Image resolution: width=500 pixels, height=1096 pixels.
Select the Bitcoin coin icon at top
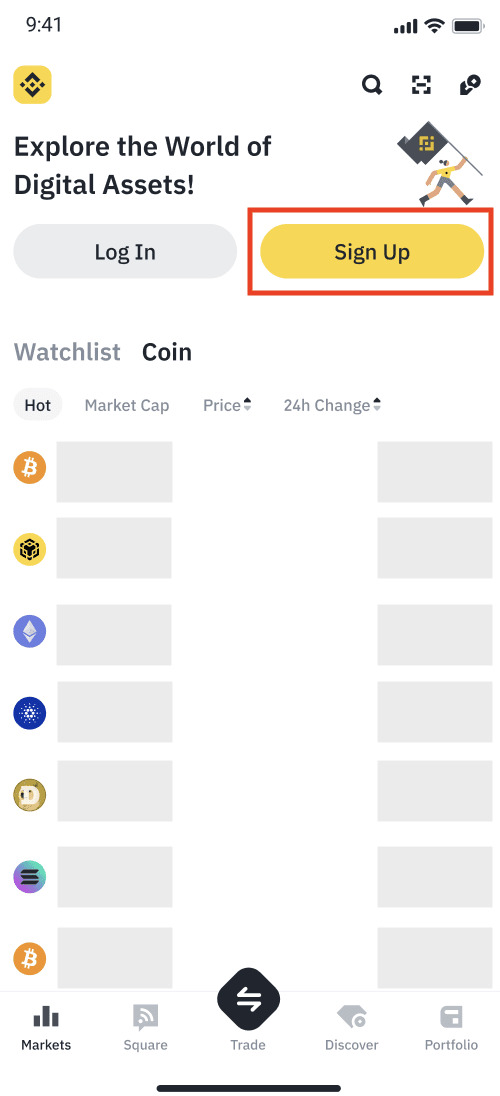pos(30,468)
